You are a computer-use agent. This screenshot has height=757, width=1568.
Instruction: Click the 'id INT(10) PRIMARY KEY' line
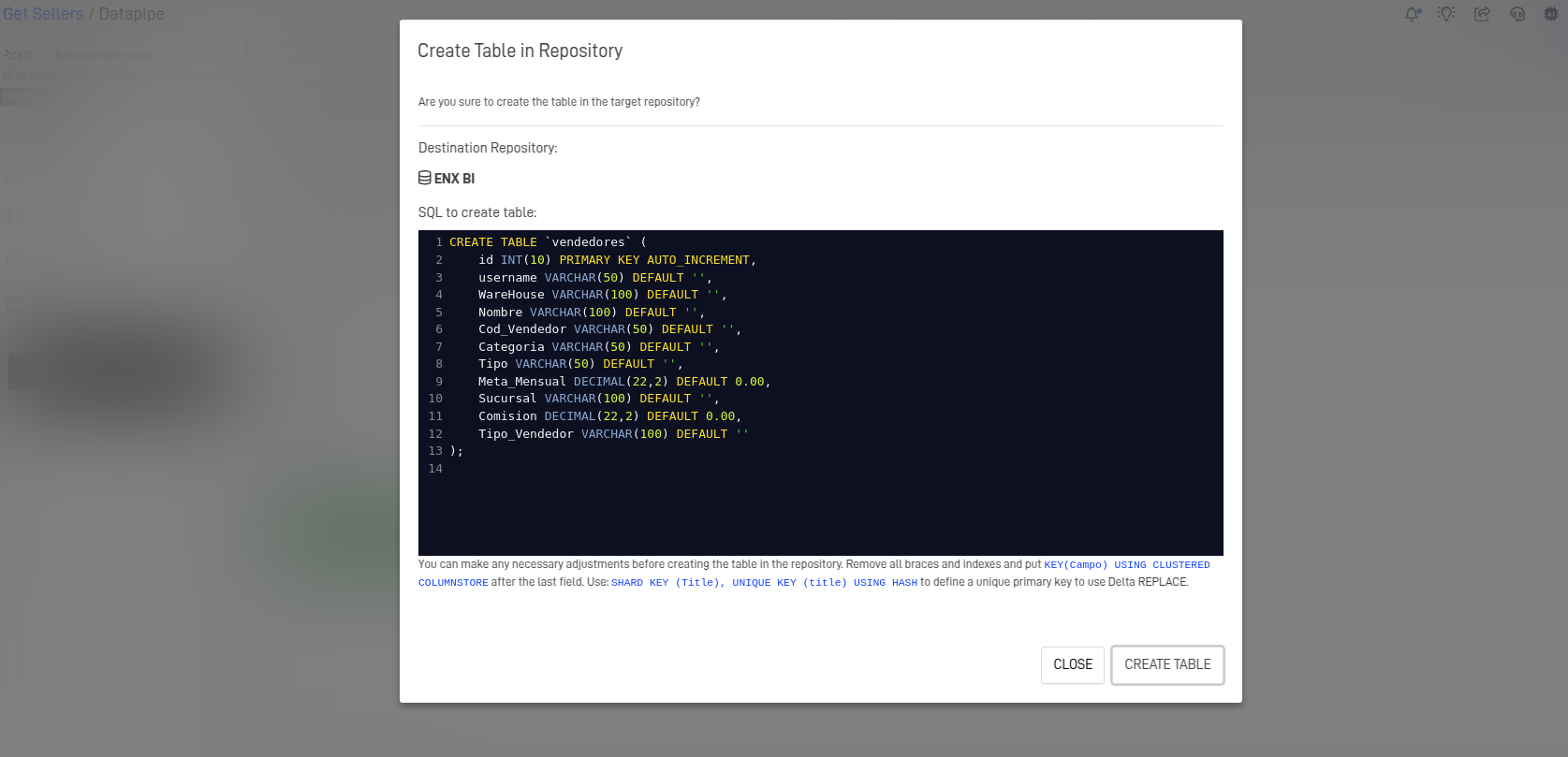pyautogui.click(x=617, y=260)
